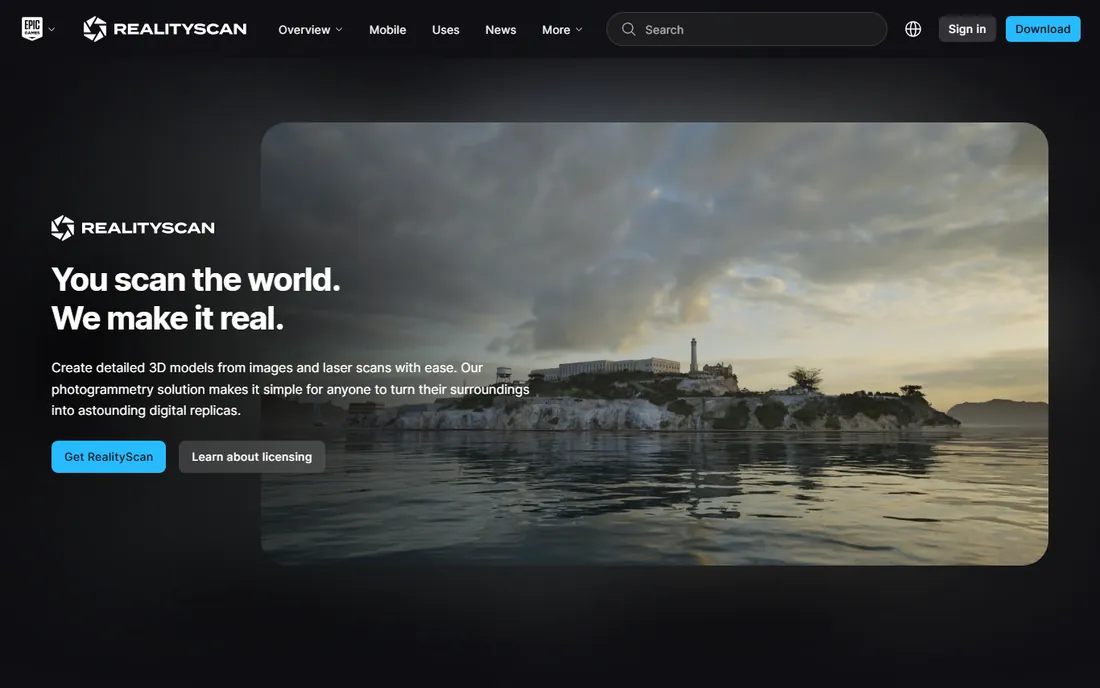
Task: Click the Epic Games logo icon
Action: tap(32, 29)
